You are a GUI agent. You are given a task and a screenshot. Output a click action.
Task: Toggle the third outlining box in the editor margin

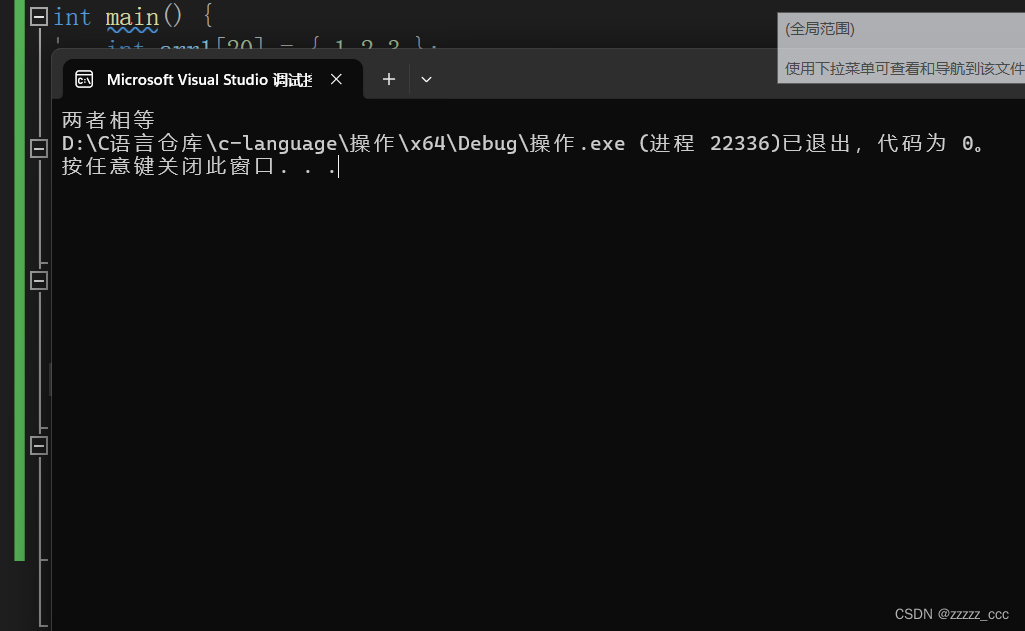(x=39, y=281)
